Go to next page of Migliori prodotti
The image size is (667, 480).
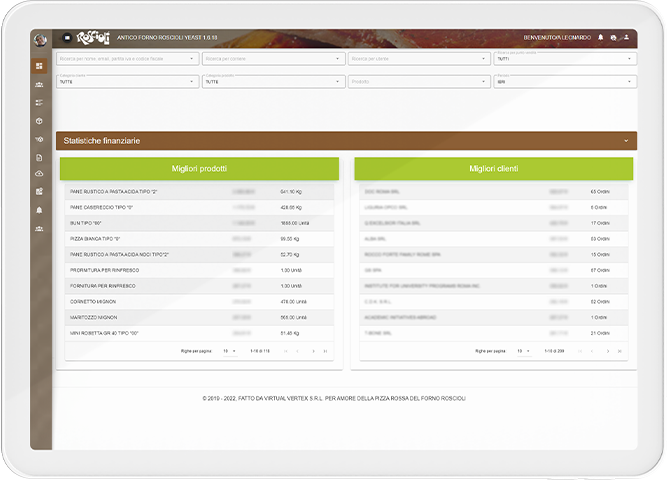pyautogui.click(x=313, y=351)
